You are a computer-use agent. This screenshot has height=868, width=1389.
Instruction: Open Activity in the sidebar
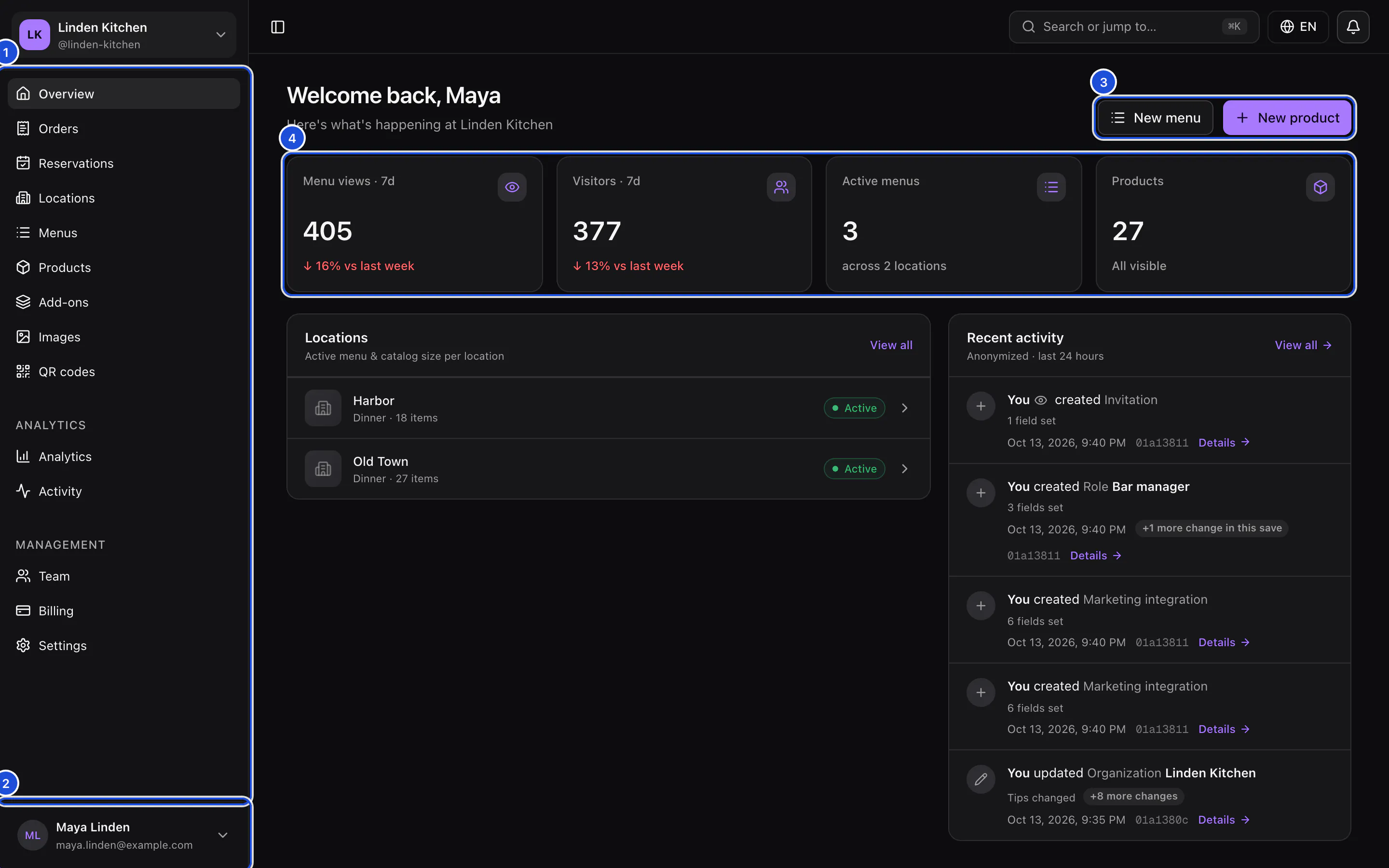tap(124, 491)
